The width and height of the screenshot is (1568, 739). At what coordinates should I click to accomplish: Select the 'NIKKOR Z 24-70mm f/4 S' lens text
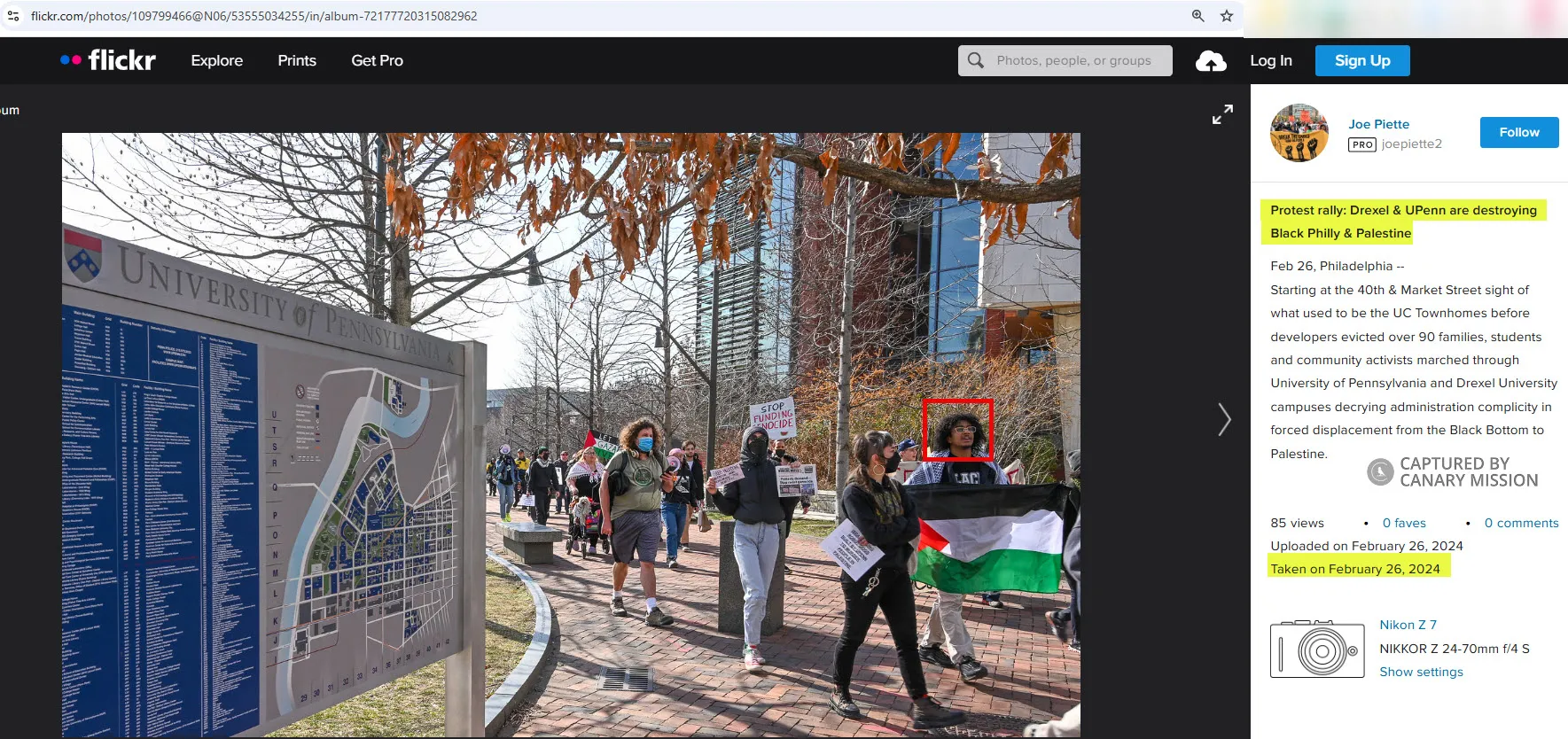1455,649
